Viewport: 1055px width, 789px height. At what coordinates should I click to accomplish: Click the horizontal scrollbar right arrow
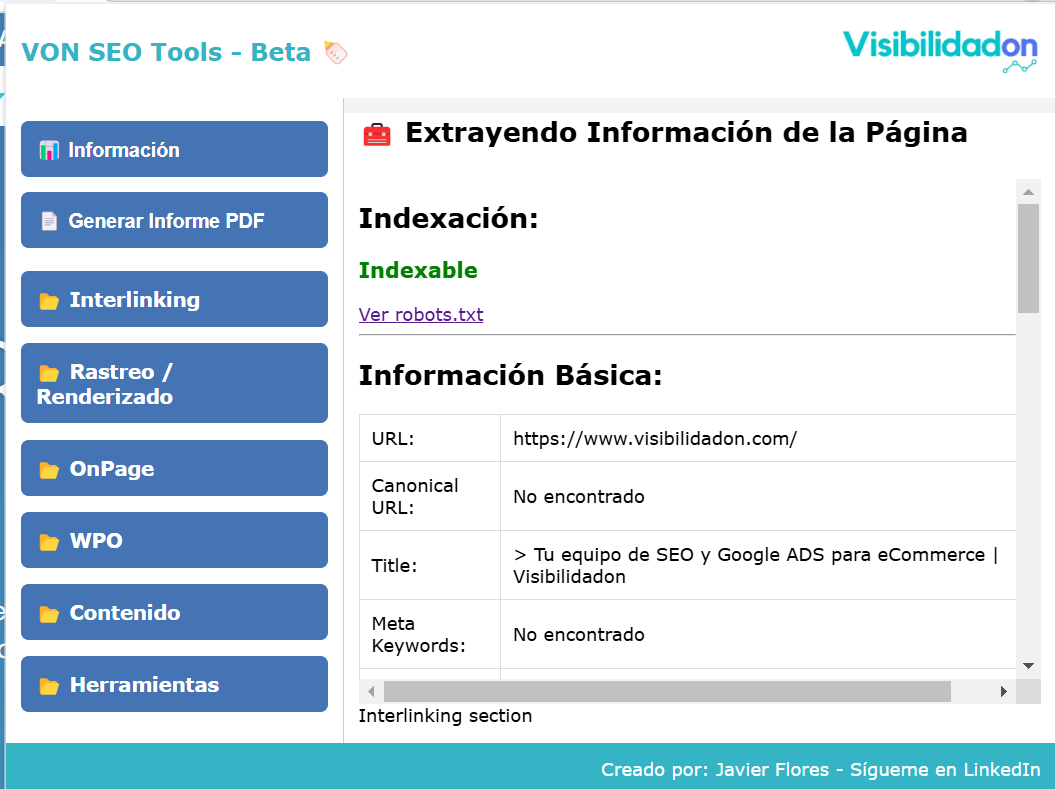coord(1004,691)
